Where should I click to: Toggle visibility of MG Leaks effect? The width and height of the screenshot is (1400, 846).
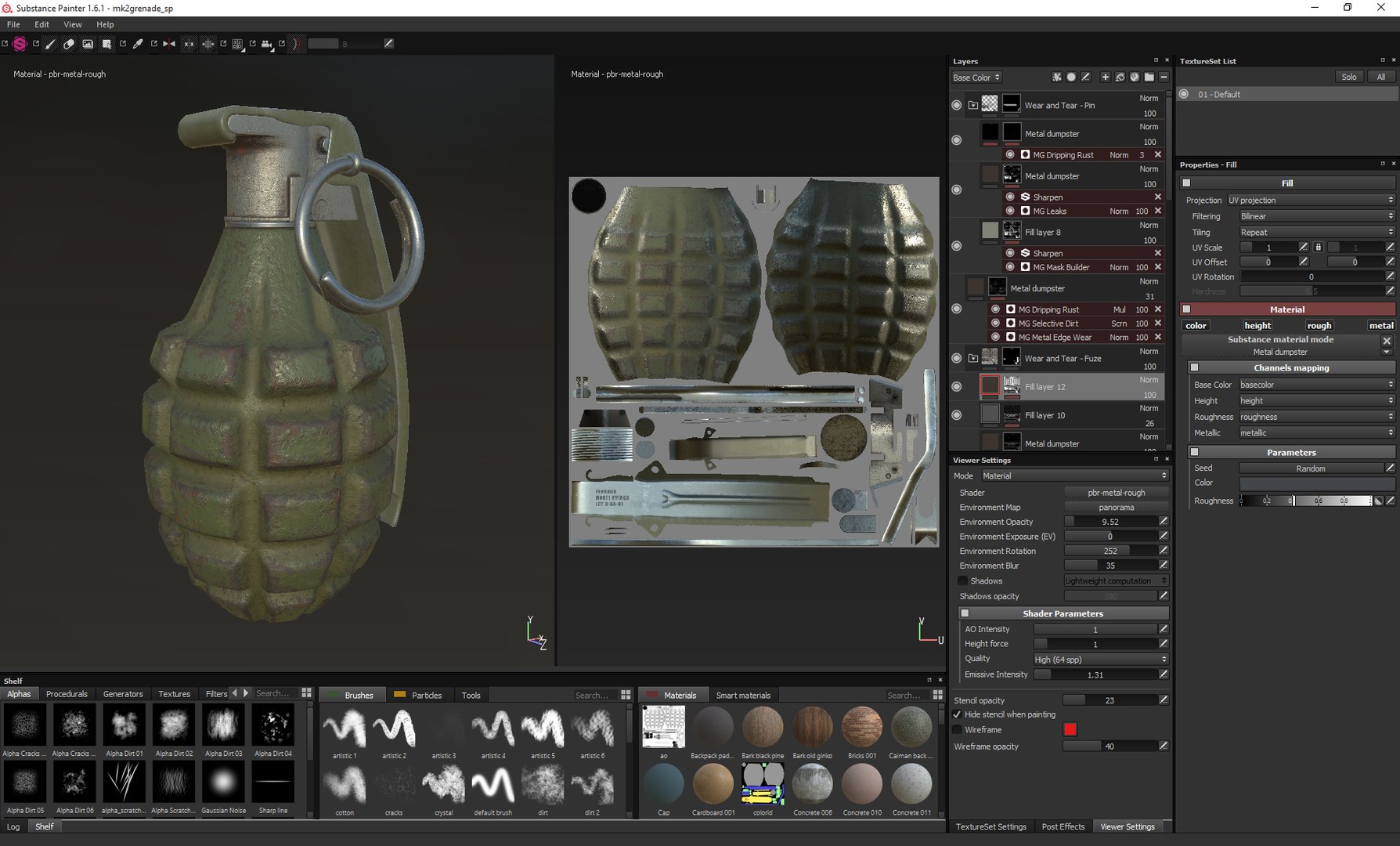coord(1010,211)
